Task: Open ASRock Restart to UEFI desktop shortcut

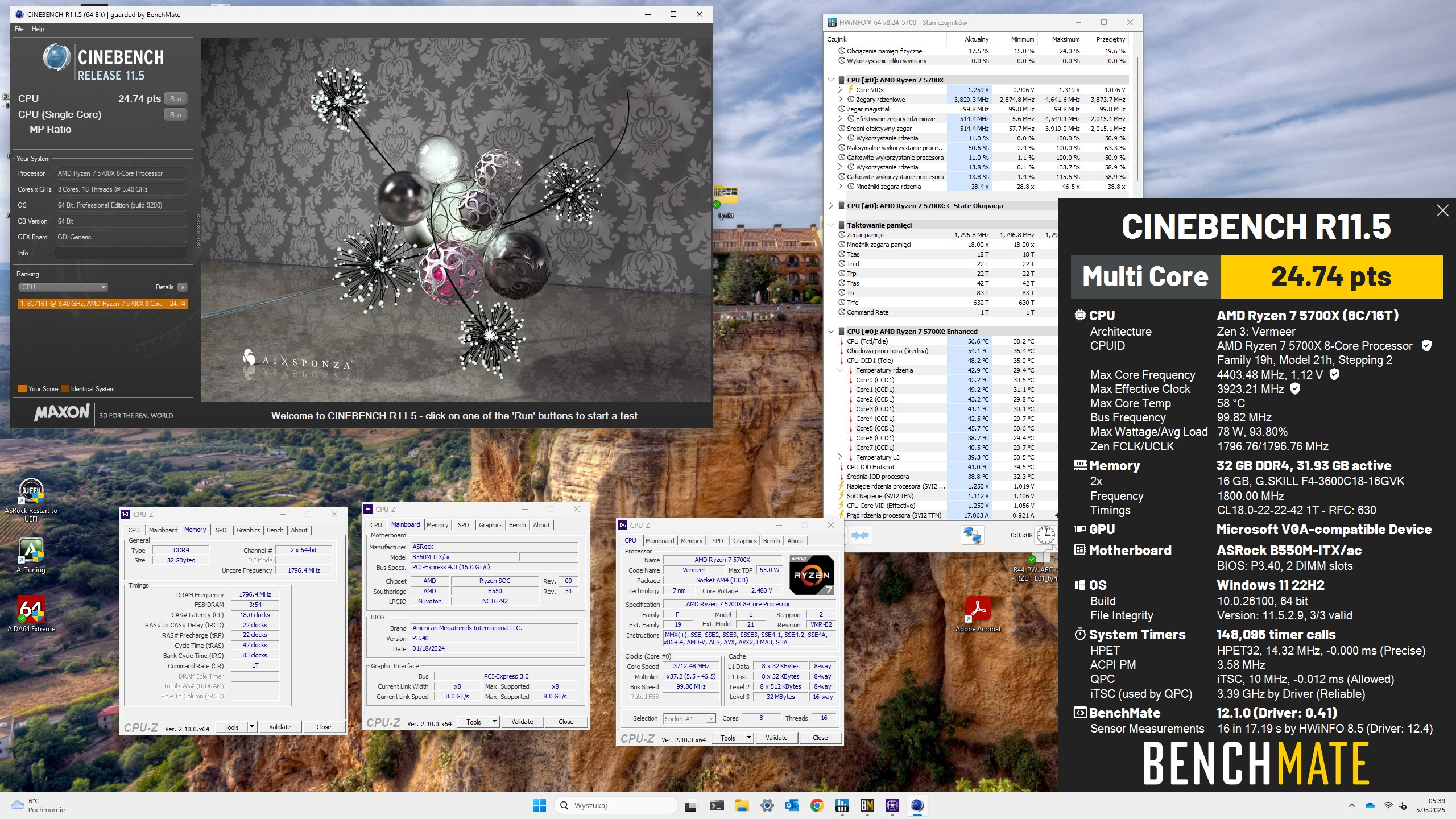Action: click(31, 499)
